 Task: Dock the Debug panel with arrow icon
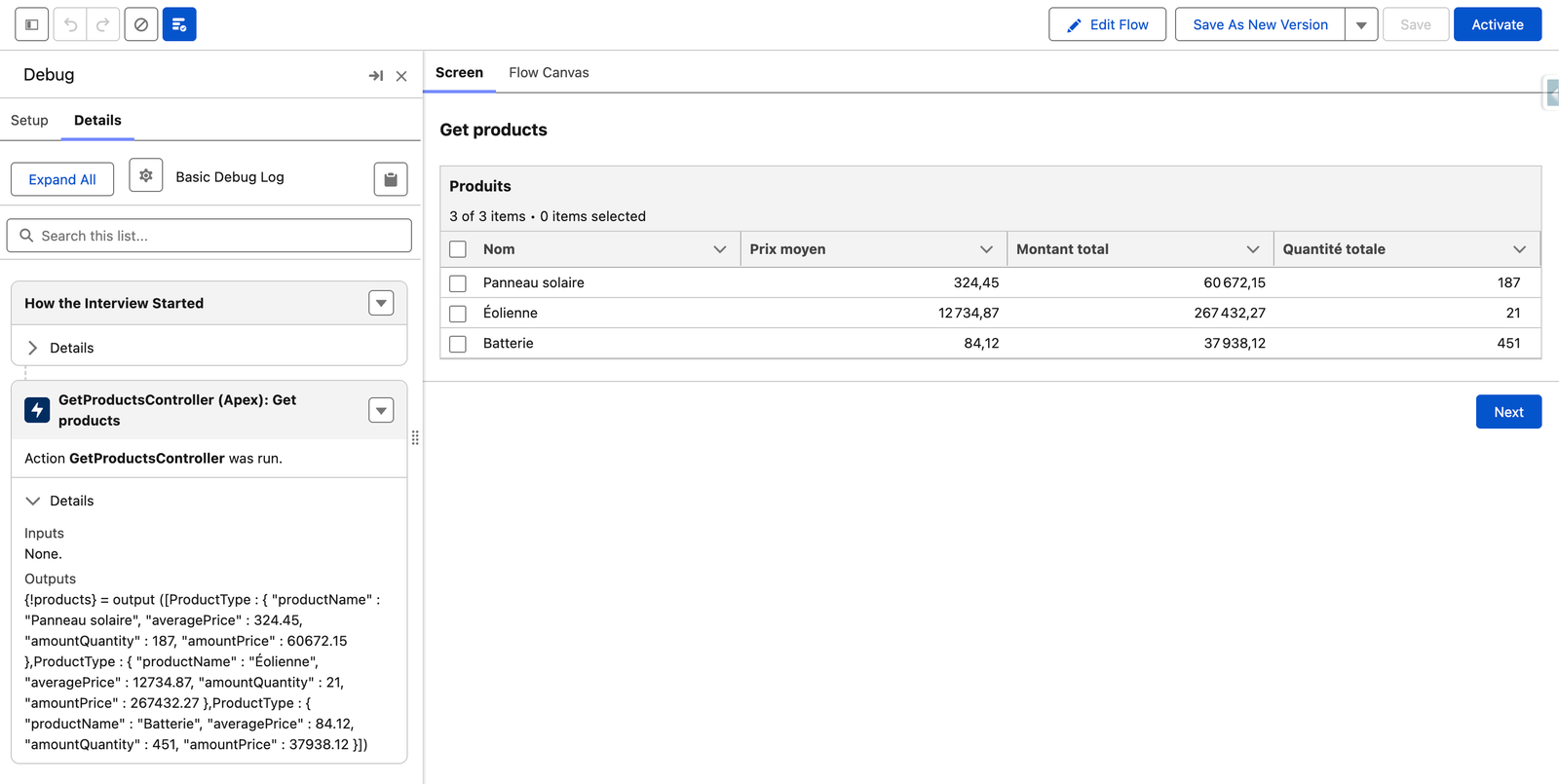(x=375, y=76)
